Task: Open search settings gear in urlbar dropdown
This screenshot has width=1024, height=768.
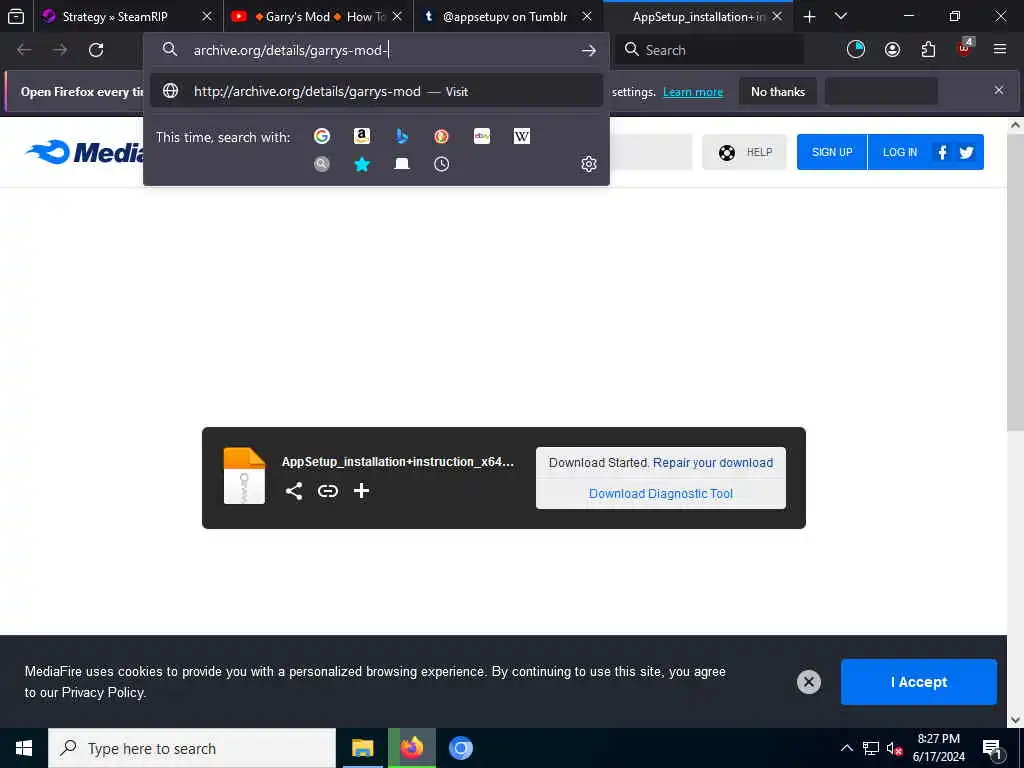Action: tap(588, 164)
